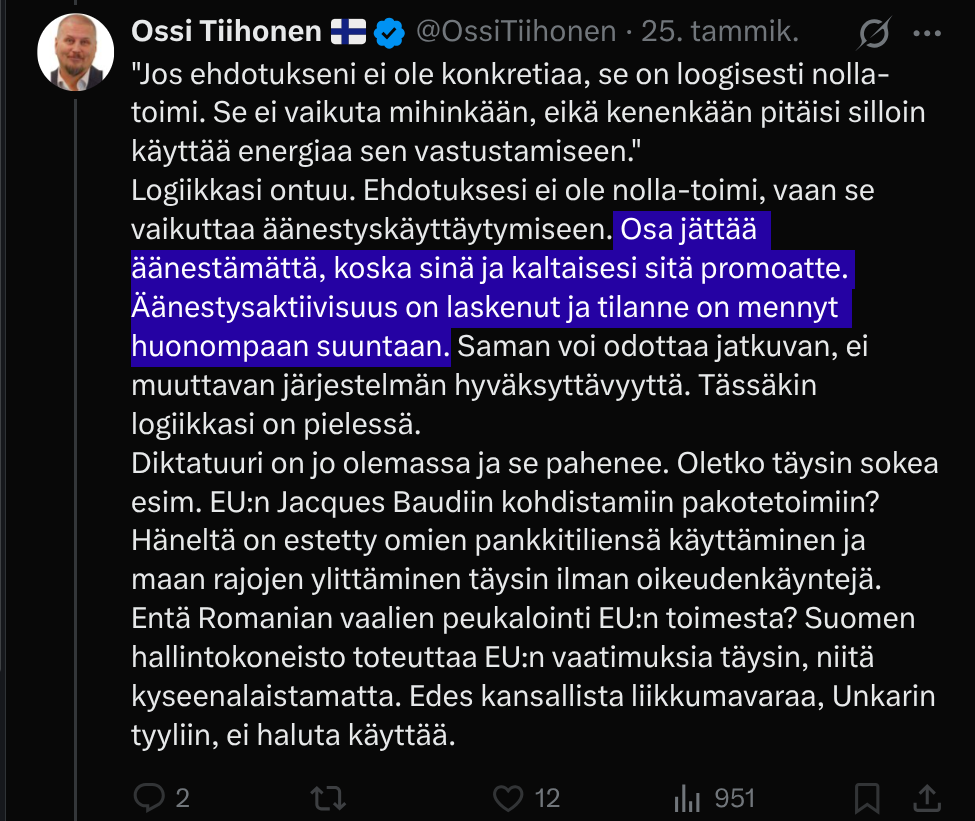The image size is (975, 821).
Task: Click the Ossi Tiihonen display name
Action: [x=228, y=33]
